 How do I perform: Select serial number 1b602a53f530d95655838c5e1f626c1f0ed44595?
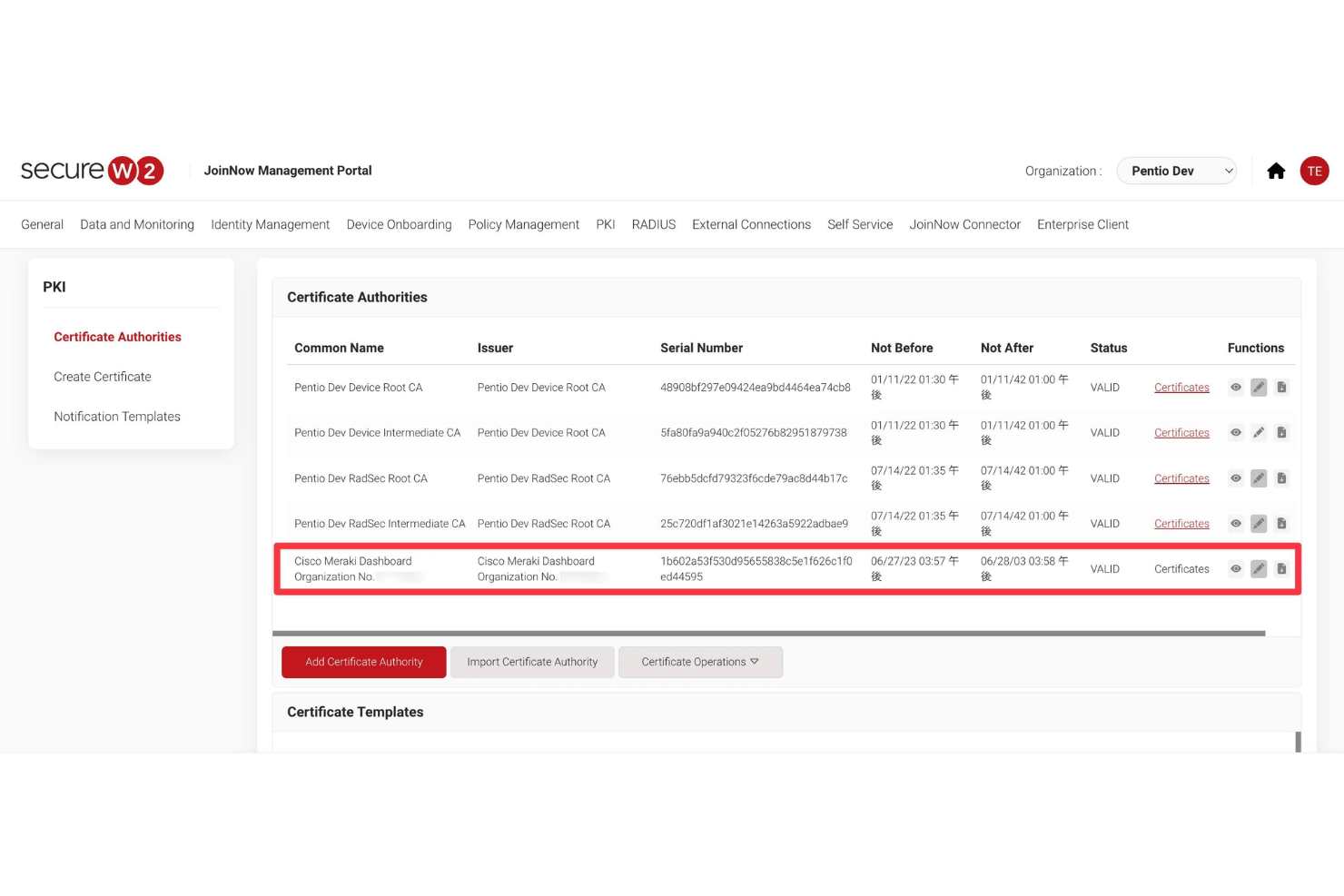756,569
